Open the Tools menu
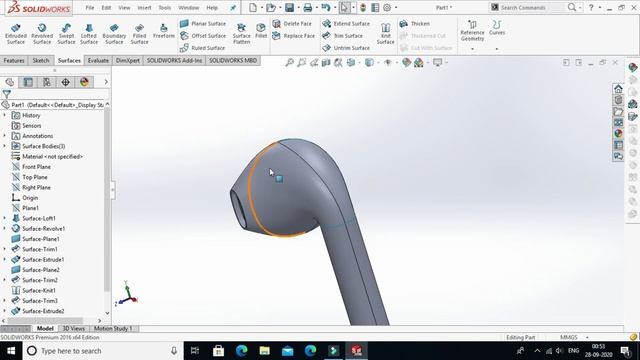The image size is (640, 360). [x=164, y=8]
